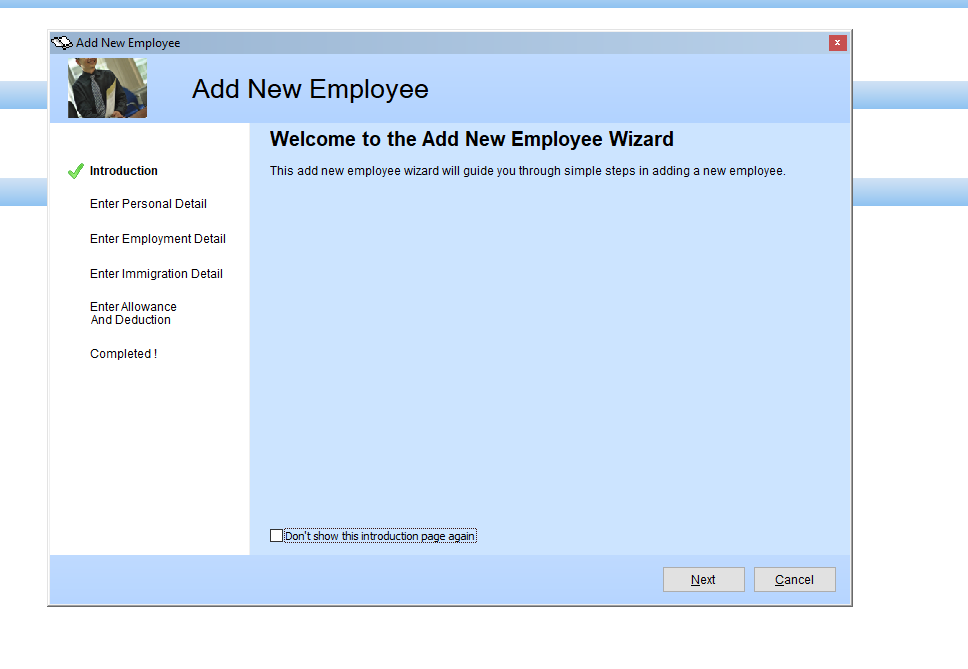Click the Cancel button
968x669 pixels.
point(794,579)
